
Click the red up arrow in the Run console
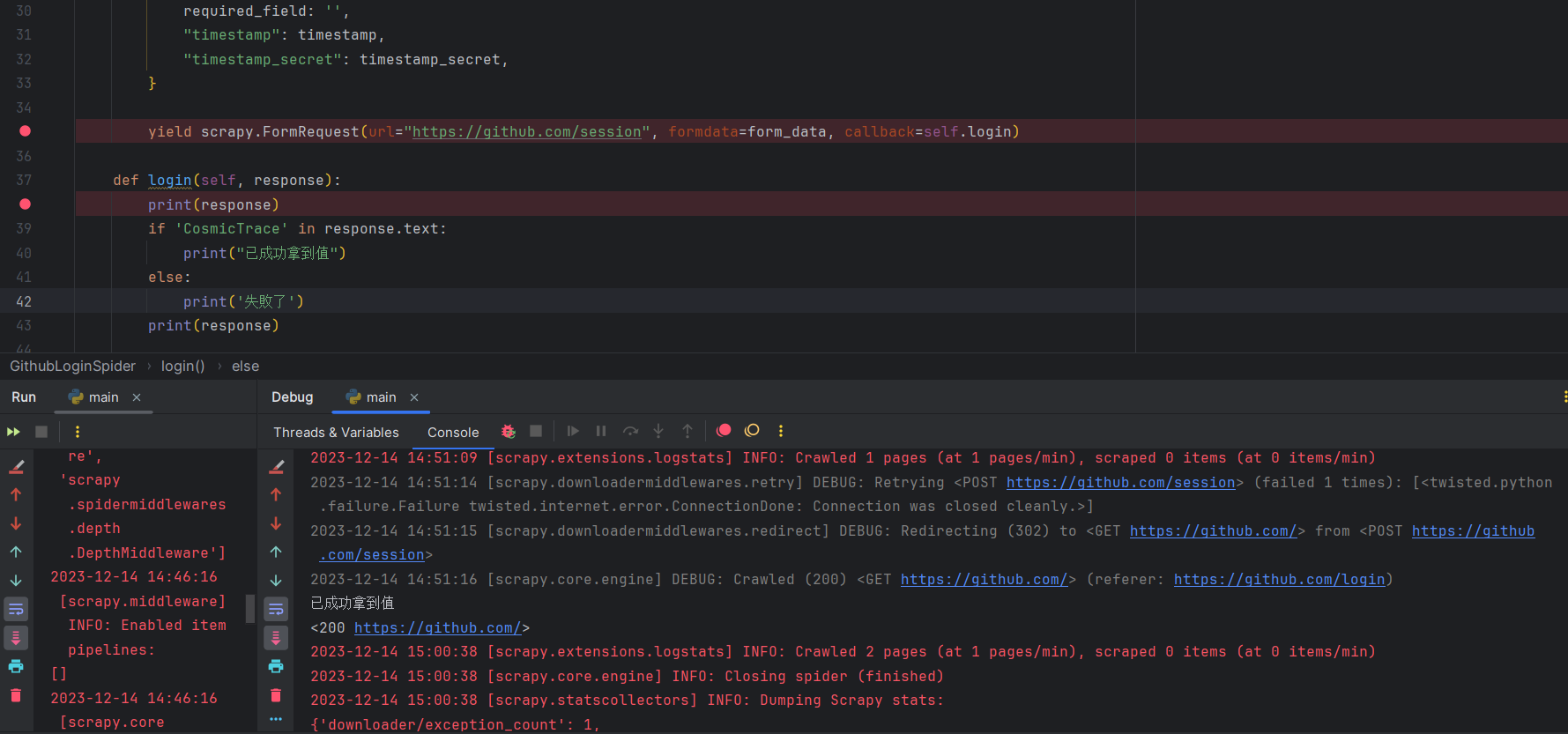pos(16,494)
